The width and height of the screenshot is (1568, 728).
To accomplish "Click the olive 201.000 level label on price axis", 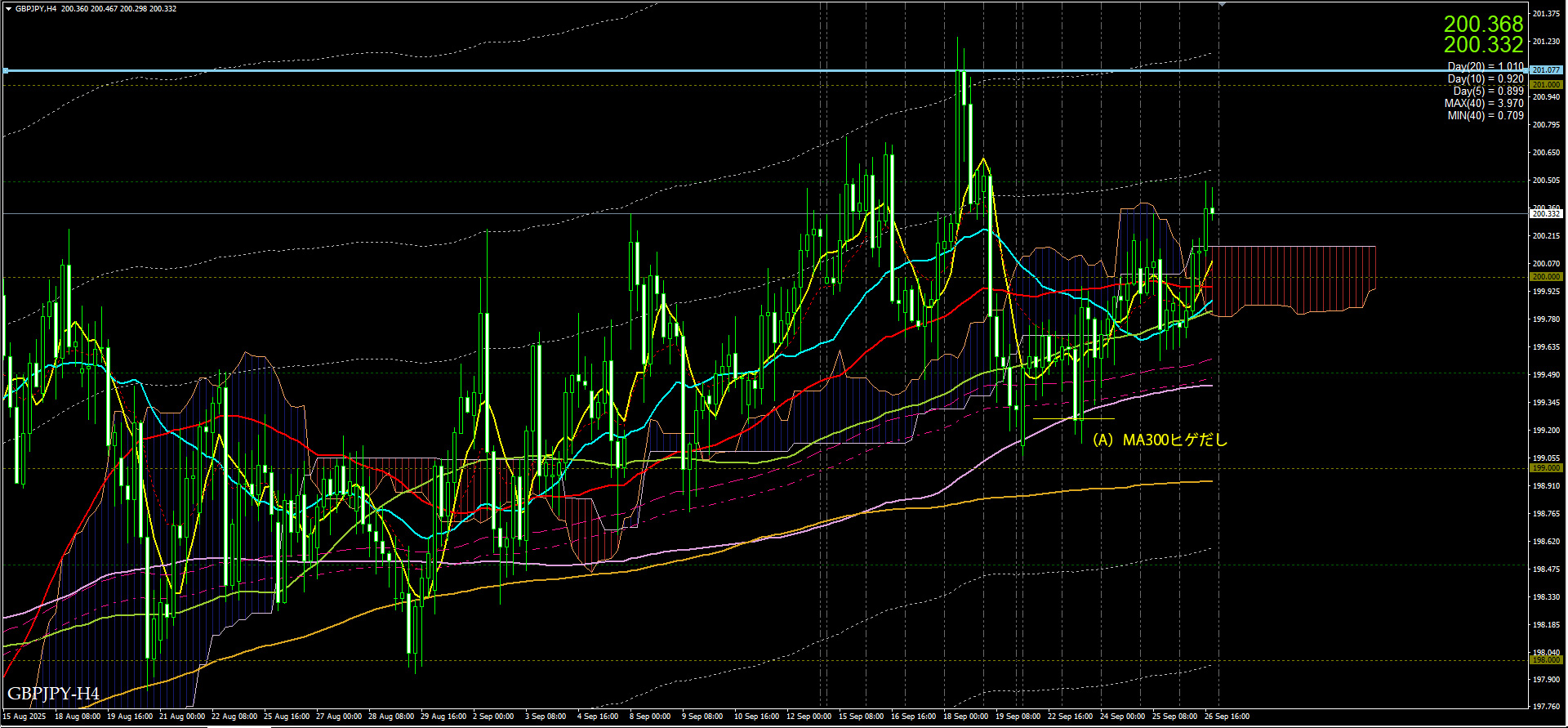I will click(x=1546, y=85).
